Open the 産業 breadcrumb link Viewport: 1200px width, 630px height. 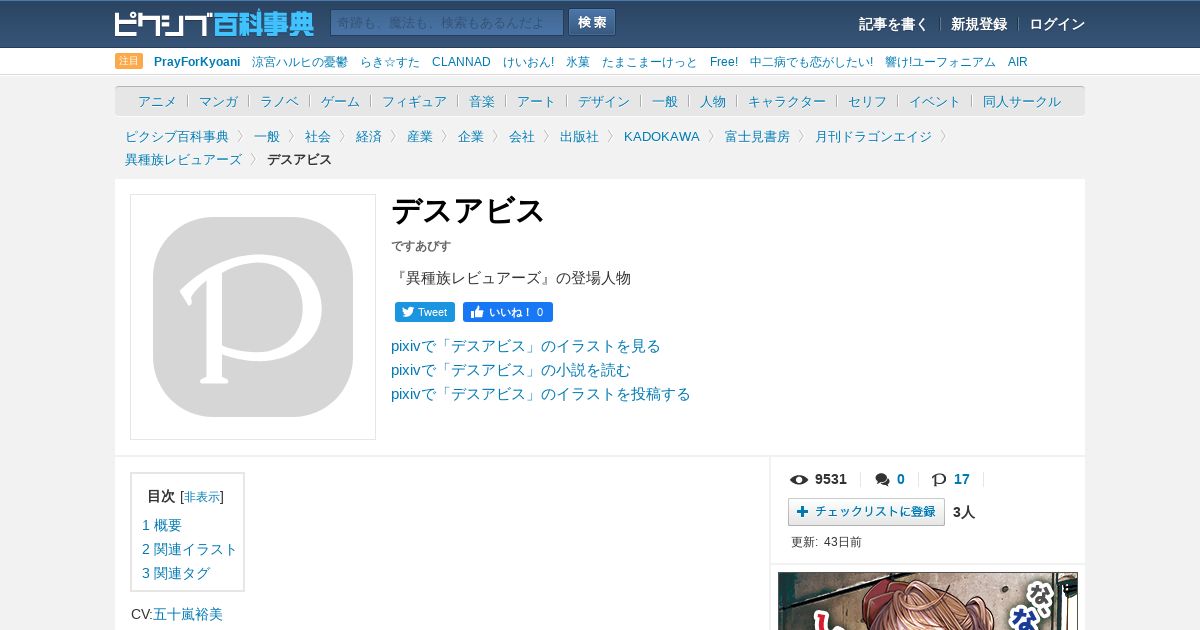(x=420, y=136)
